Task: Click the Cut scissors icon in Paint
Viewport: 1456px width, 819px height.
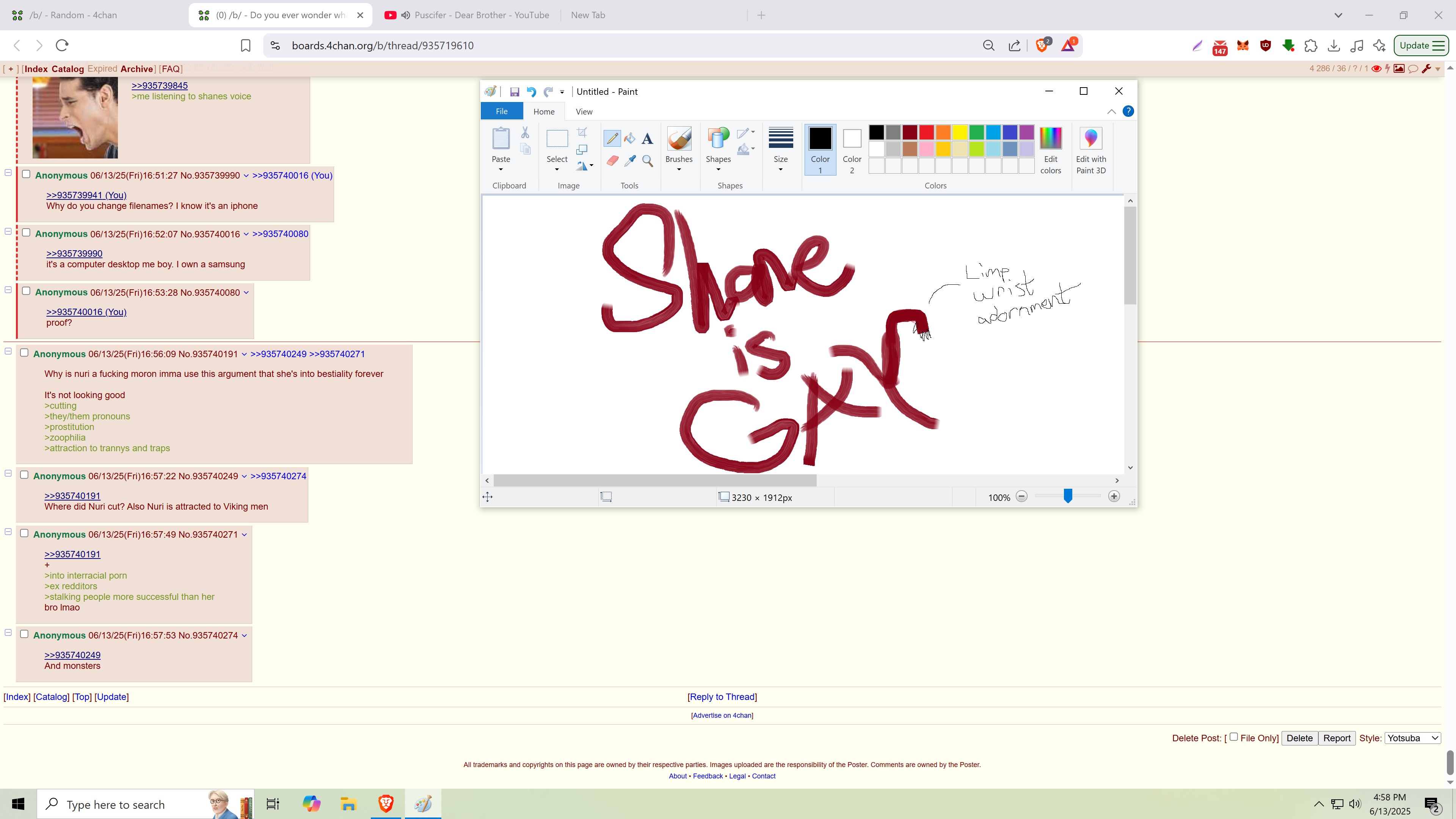Action: coord(525,132)
